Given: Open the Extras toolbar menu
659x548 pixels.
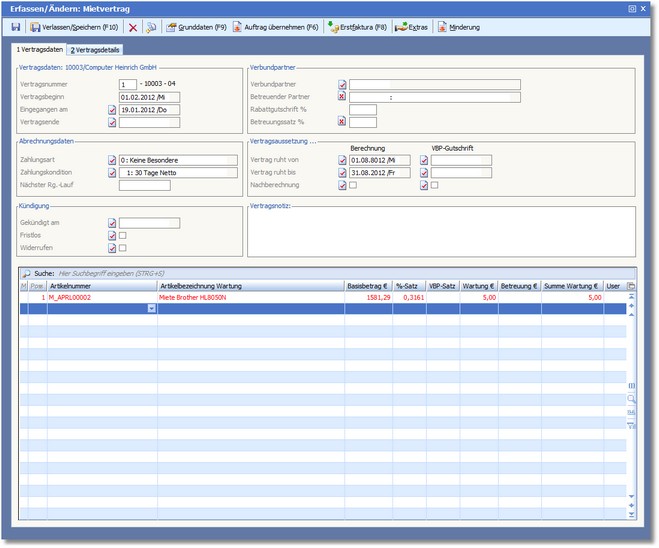Looking at the screenshot, I should click(x=413, y=27).
